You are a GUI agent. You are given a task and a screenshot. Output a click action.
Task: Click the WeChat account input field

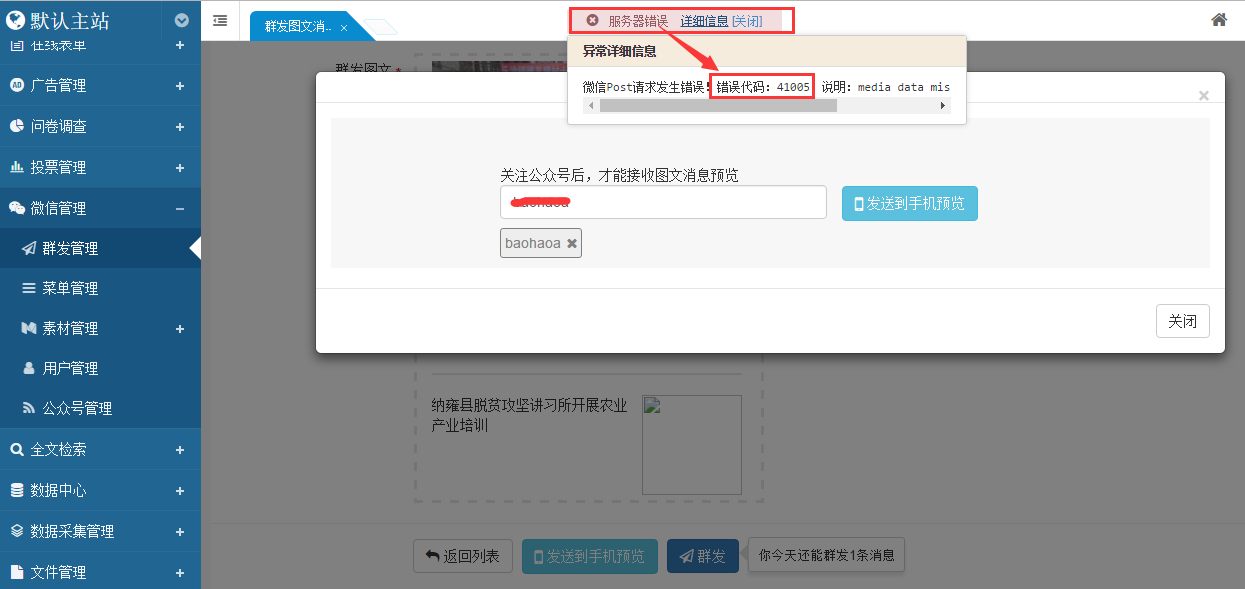click(x=663, y=202)
